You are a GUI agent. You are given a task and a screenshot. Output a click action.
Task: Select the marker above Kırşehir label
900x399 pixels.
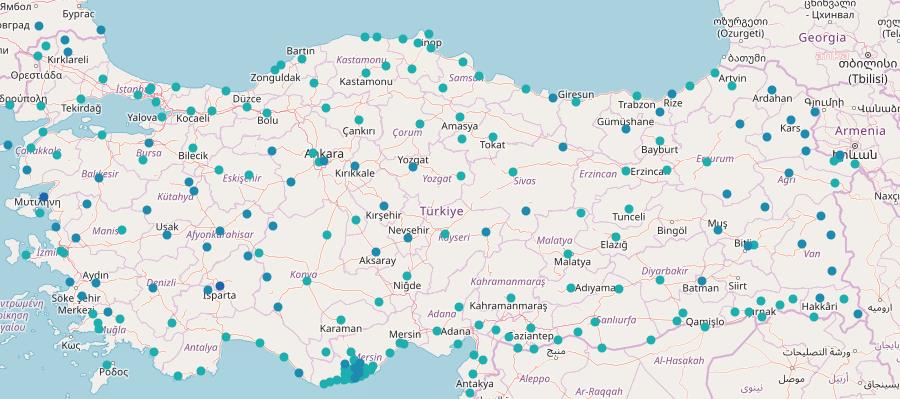pyautogui.click(x=384, y=206)
